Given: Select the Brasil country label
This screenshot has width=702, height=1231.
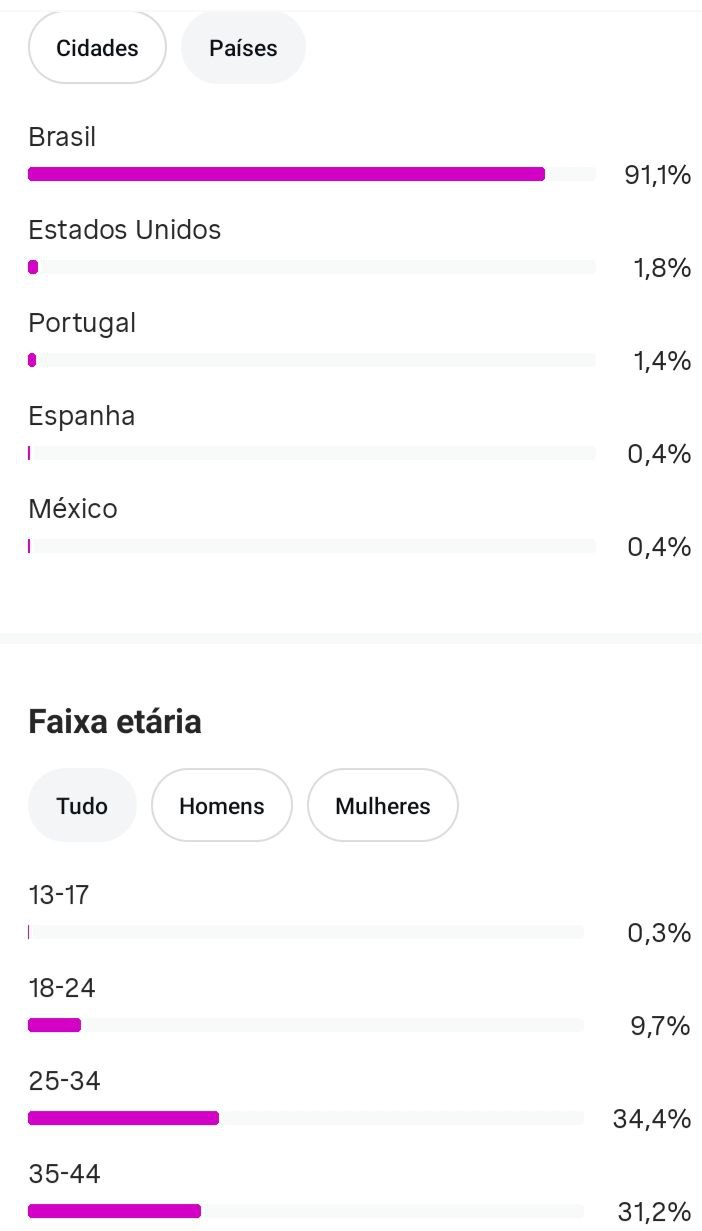Looking at the screenshot, I should point(62,137).
